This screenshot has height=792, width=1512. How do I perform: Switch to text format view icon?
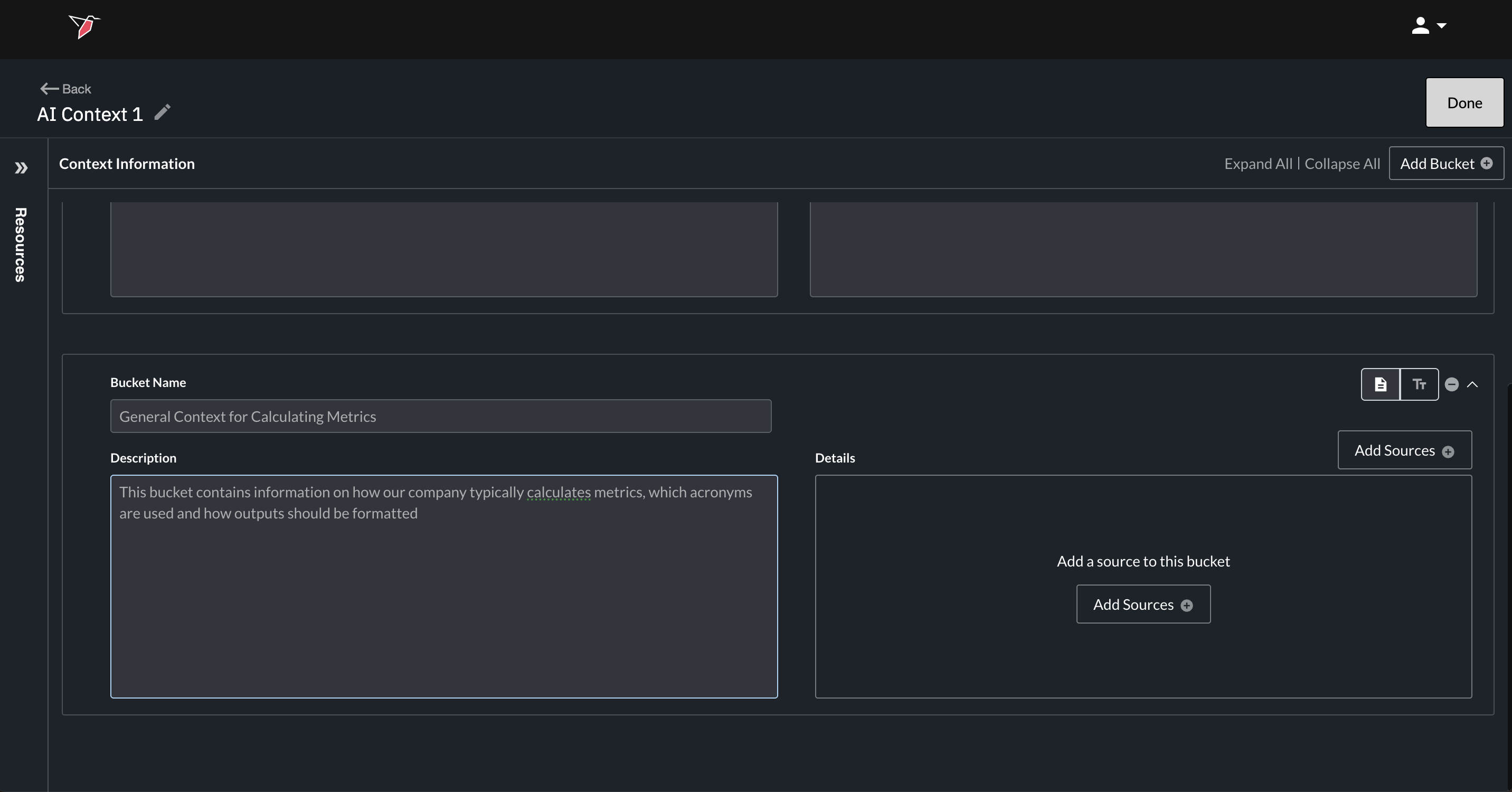(x=1419, y=384)
